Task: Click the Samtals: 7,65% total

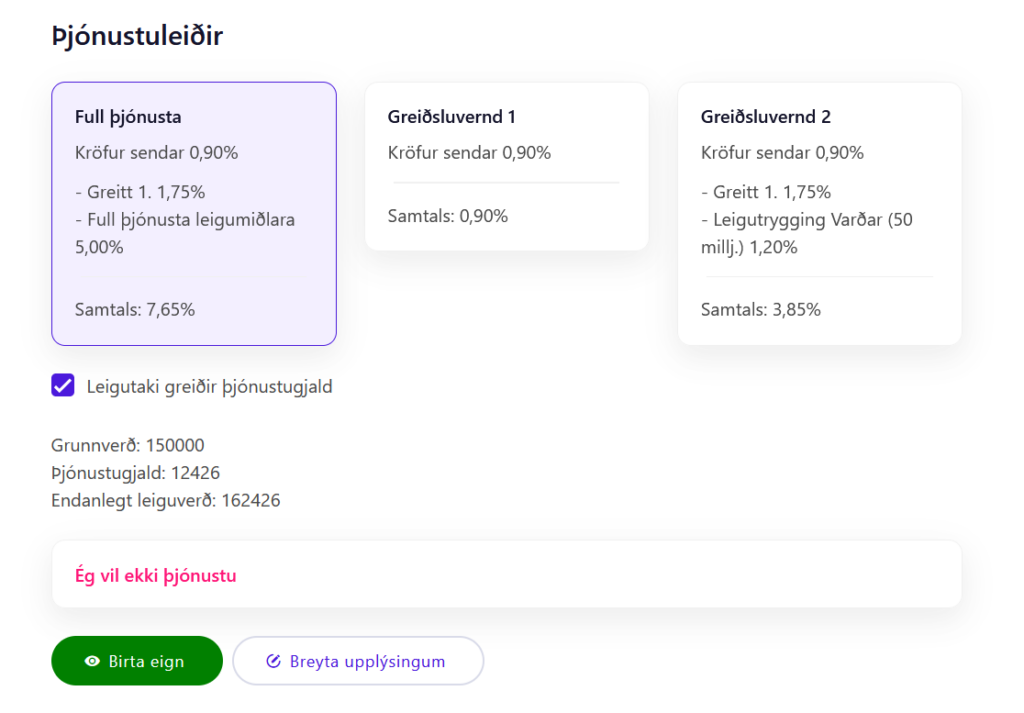Action: coord(135,310)
